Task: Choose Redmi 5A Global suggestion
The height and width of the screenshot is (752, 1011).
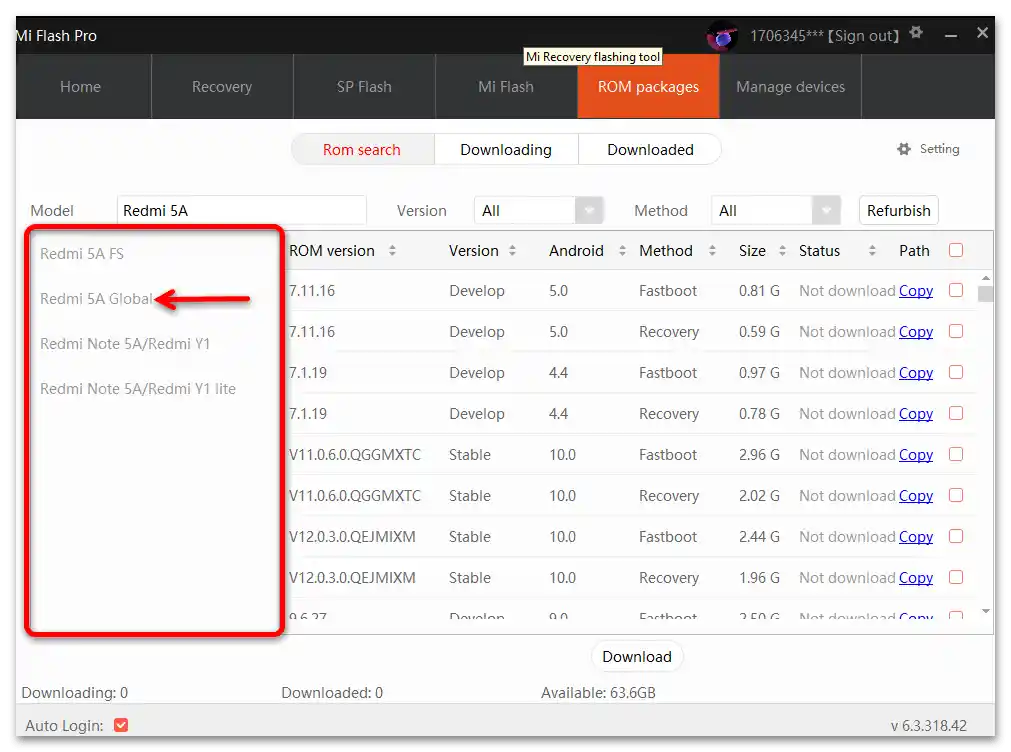Action: [96, 299]
